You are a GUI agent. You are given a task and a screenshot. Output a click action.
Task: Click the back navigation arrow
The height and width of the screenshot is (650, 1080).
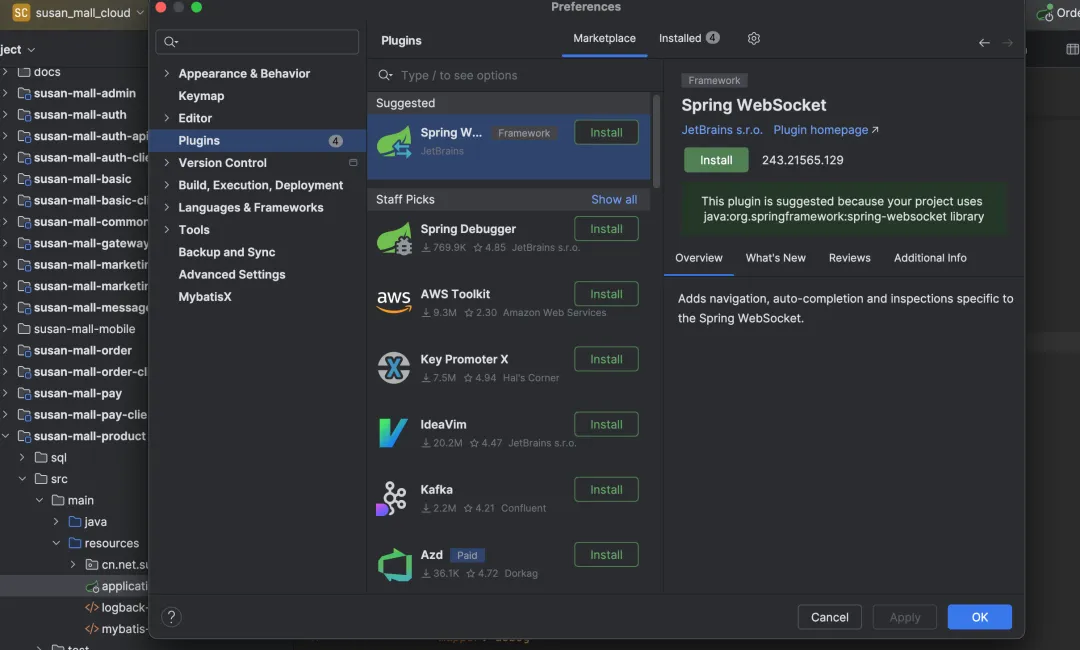(x=984, y=43)
